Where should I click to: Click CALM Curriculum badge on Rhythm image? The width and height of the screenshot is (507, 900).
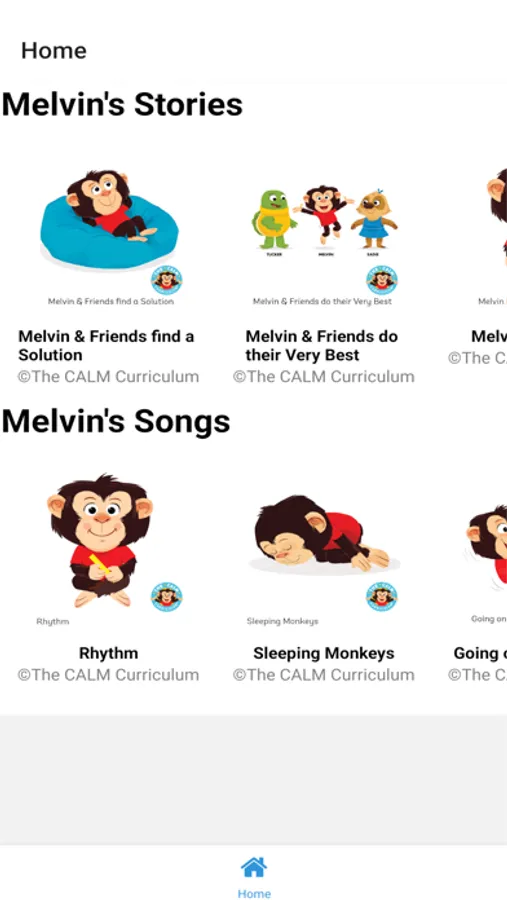167,597
